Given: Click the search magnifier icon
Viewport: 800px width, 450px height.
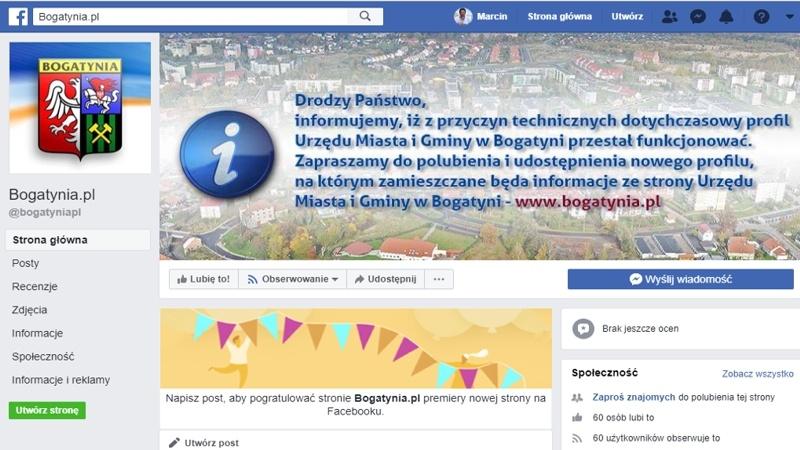Looking at the screenshot, I should point(365,16).
